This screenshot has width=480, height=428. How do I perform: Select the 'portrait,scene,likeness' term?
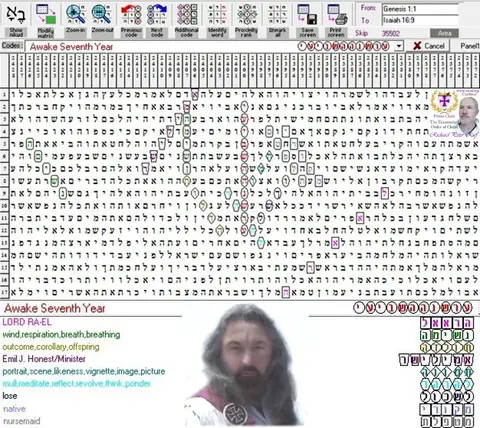coord(84,371)
